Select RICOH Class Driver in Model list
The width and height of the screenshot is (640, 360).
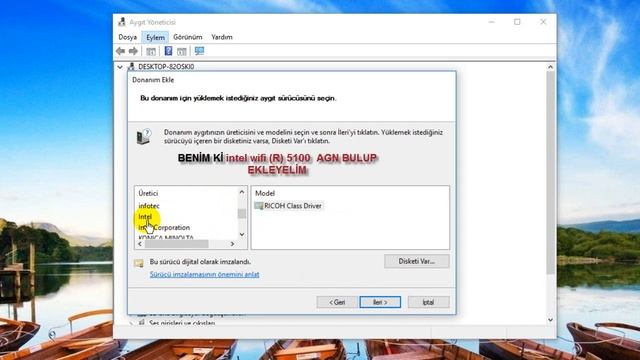click(x=293, y=206)
